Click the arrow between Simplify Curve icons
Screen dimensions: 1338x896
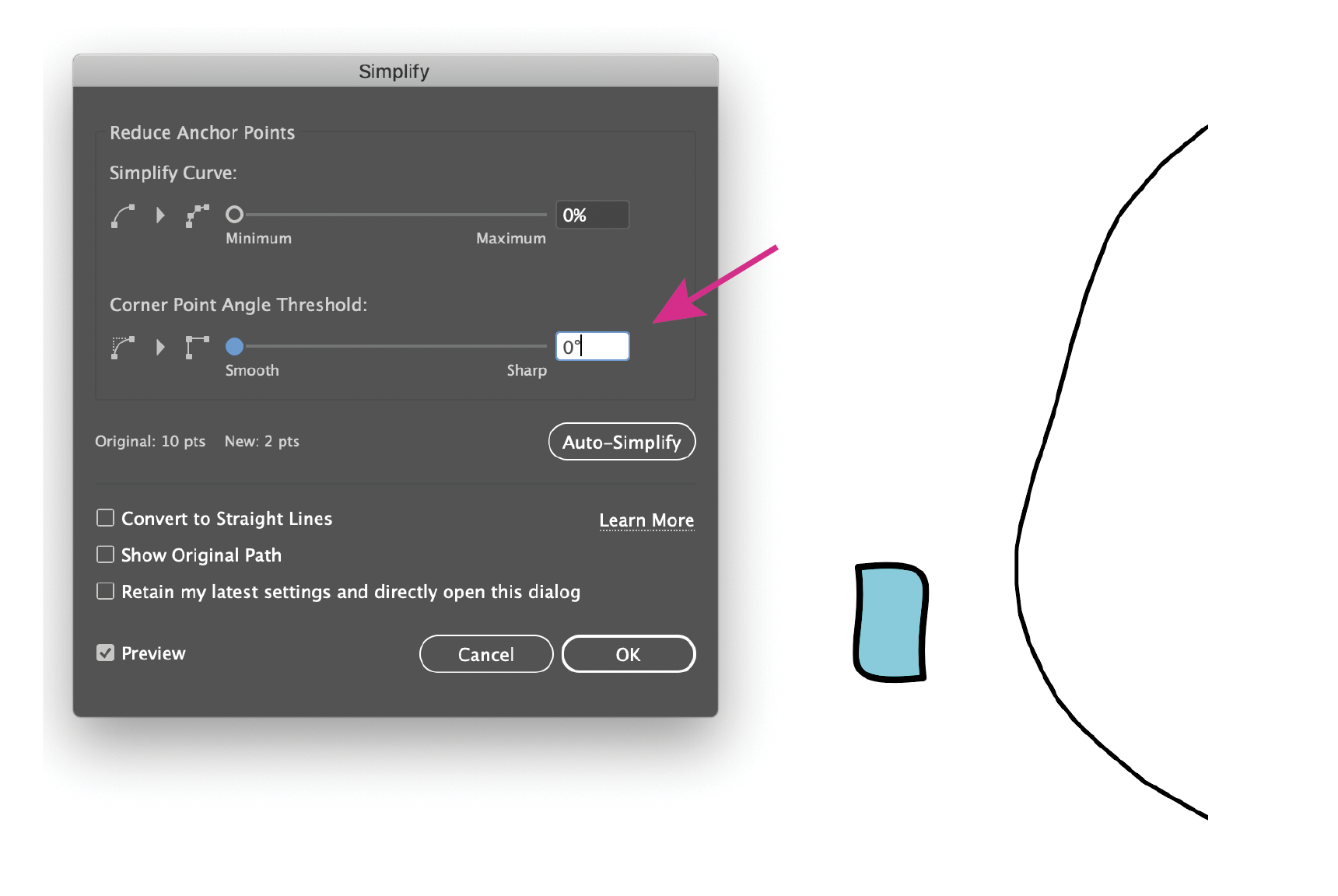(160, 215)
